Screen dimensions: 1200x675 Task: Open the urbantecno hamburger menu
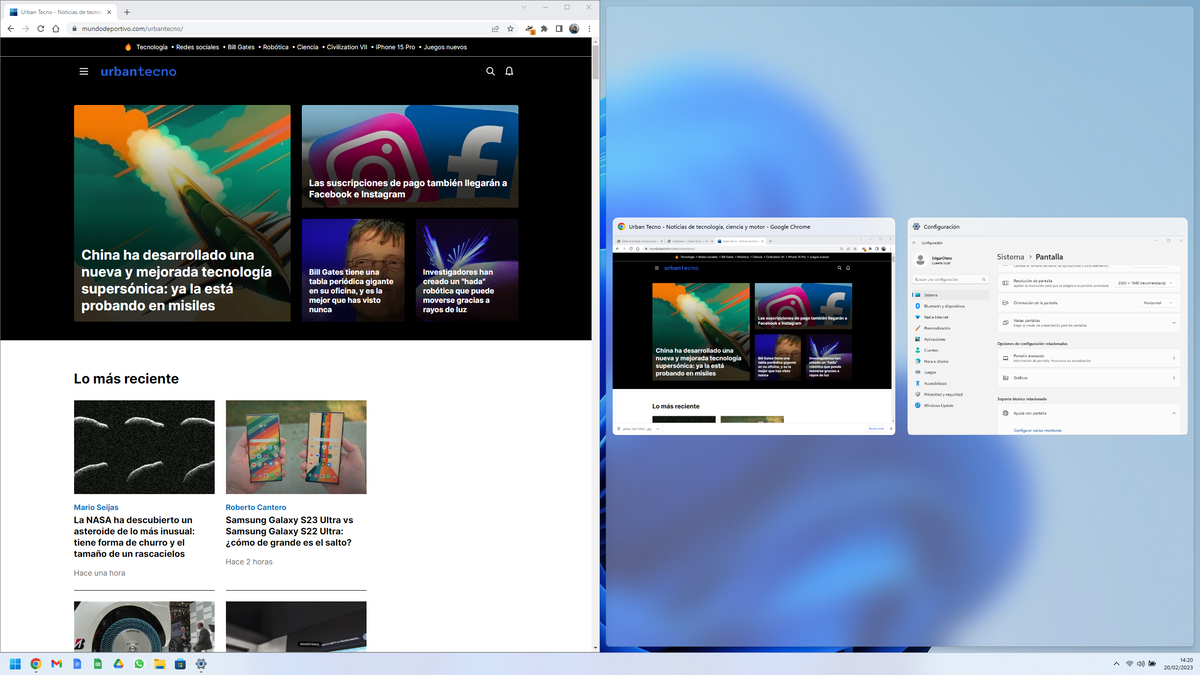pos(84,71)
